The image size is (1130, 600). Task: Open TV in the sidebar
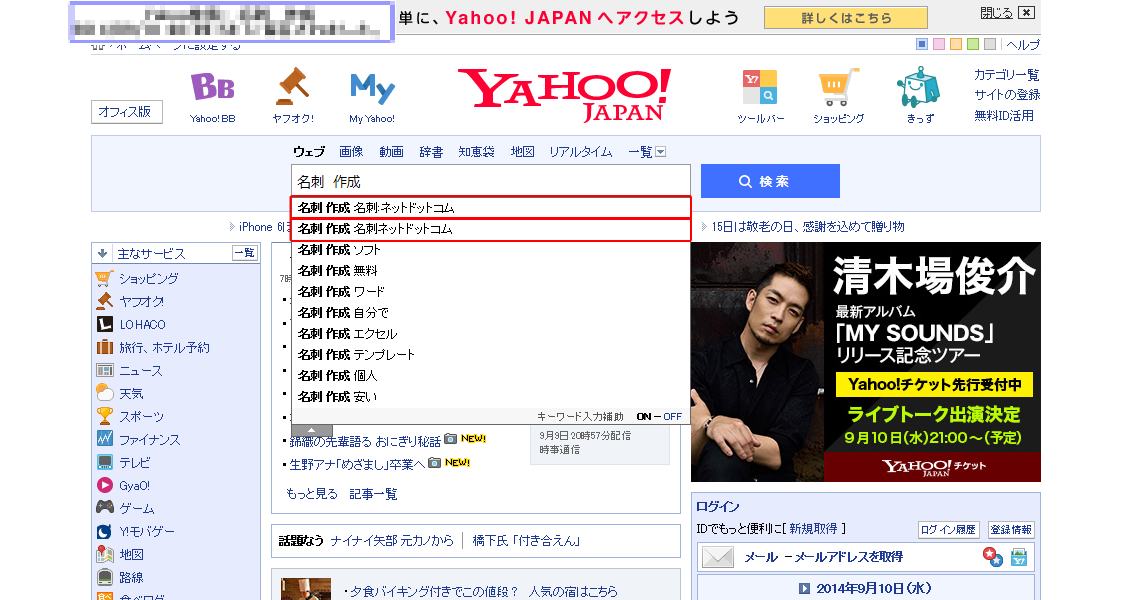coord(135,462)
